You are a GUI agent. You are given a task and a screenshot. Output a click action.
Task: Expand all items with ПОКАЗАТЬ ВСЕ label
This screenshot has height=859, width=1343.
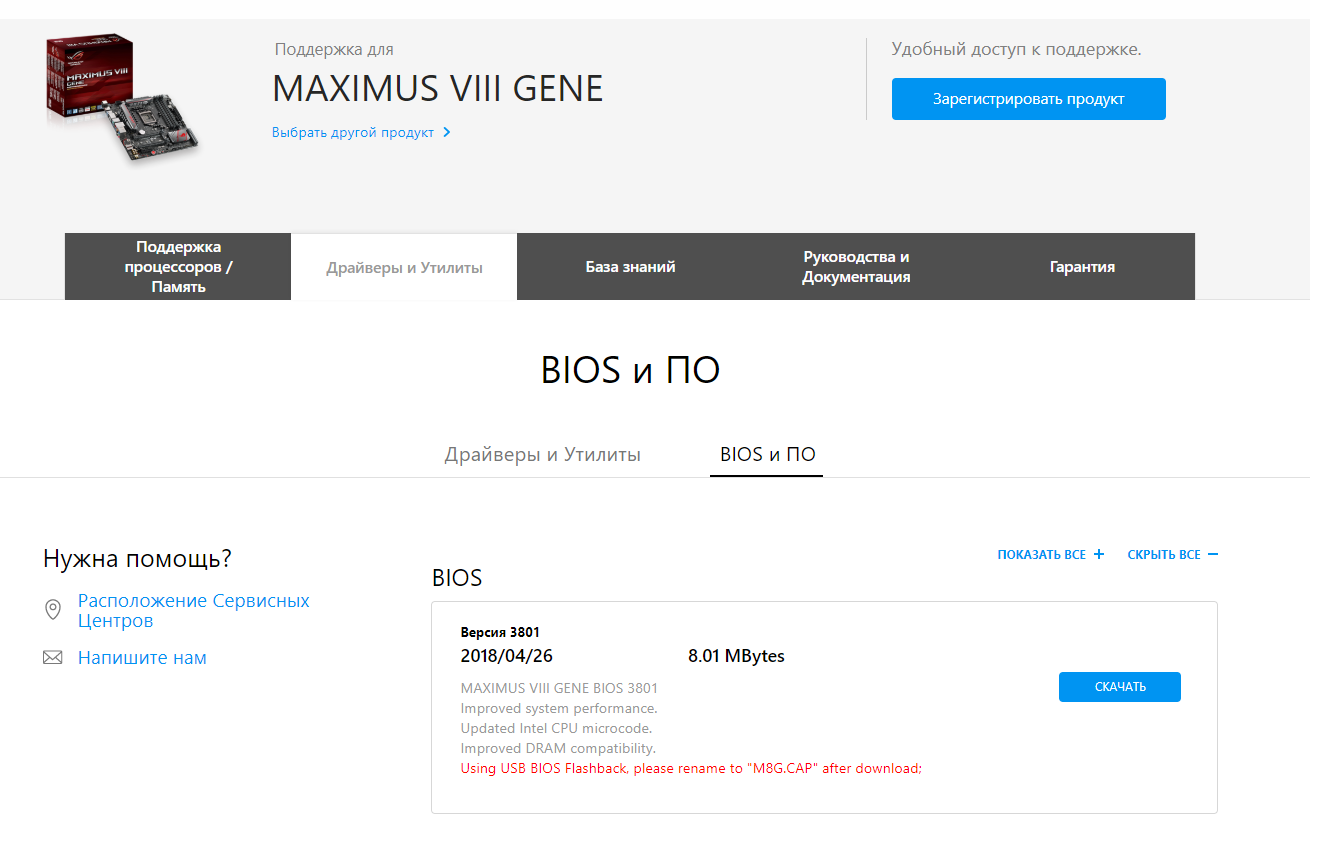click(1041, 555)
